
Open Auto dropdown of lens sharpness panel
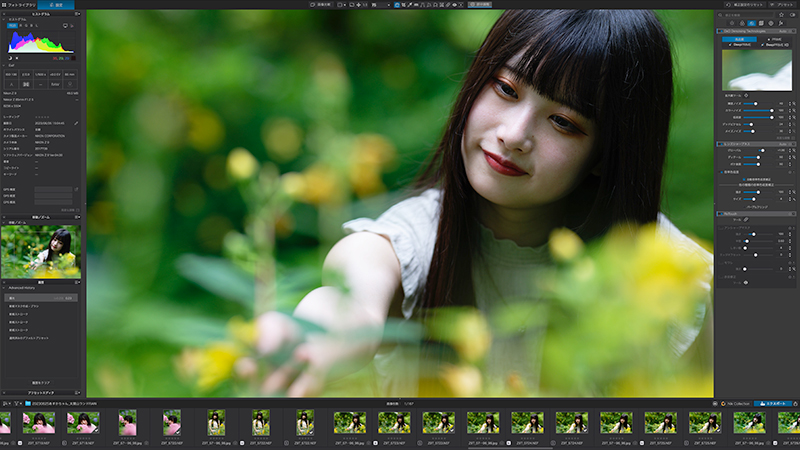coord(785,144)
